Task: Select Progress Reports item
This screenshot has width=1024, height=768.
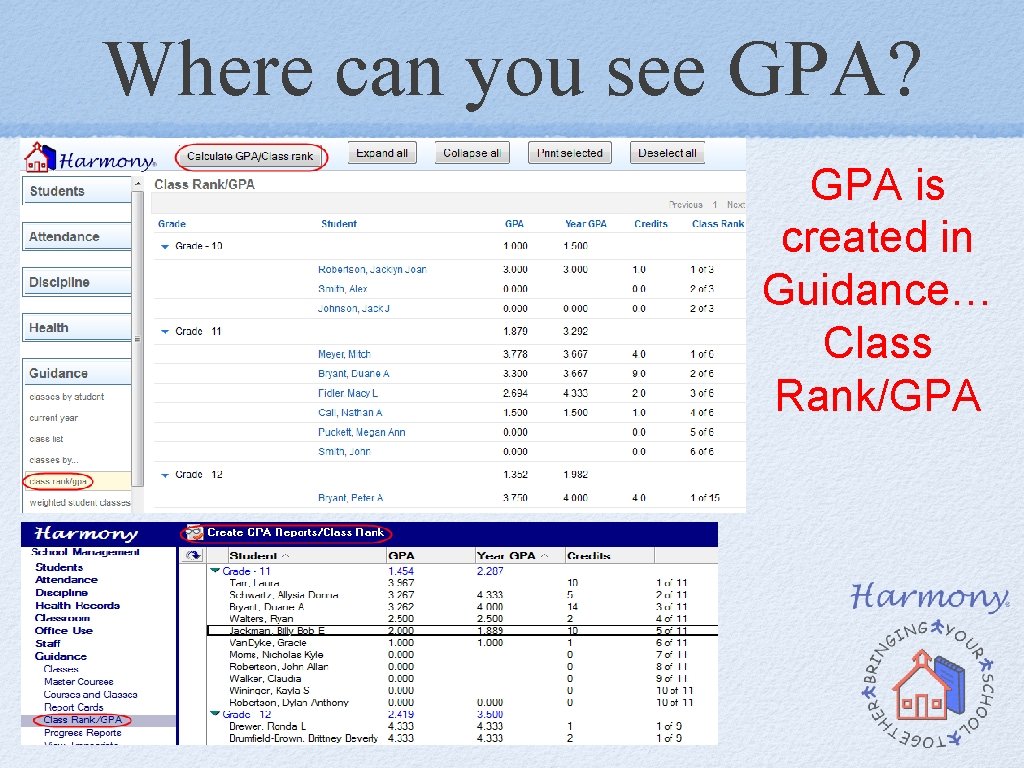Action: tap(82, 733)
